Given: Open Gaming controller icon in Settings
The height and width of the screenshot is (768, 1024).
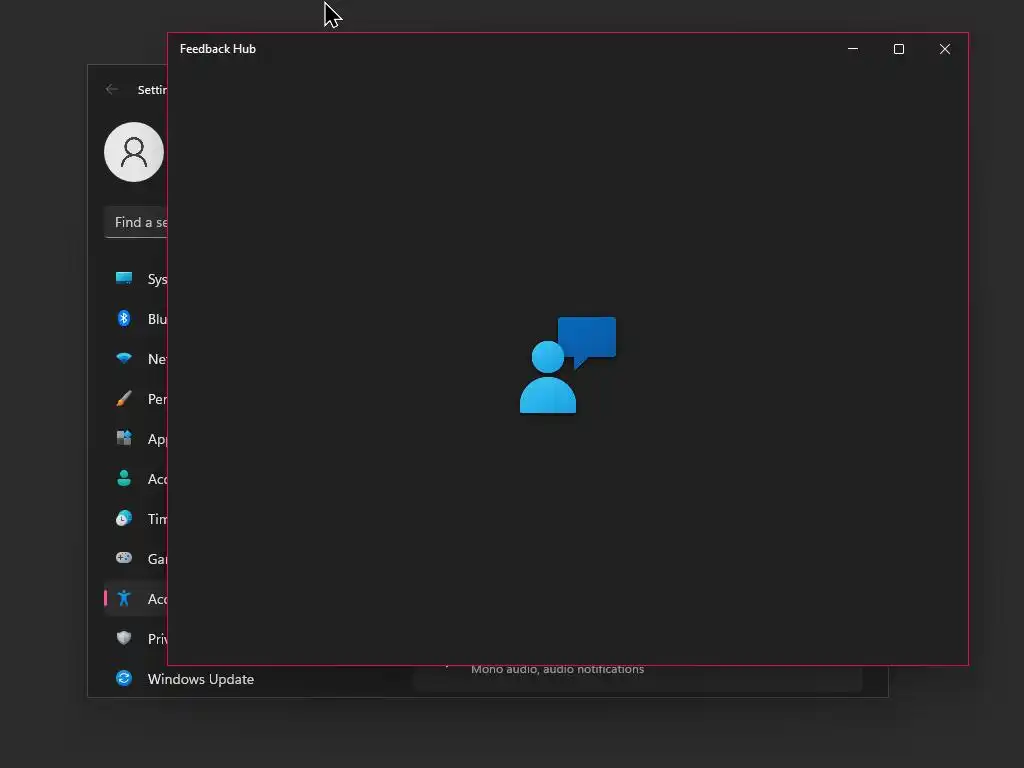Looking at the screenshot, I should point(123,558).
